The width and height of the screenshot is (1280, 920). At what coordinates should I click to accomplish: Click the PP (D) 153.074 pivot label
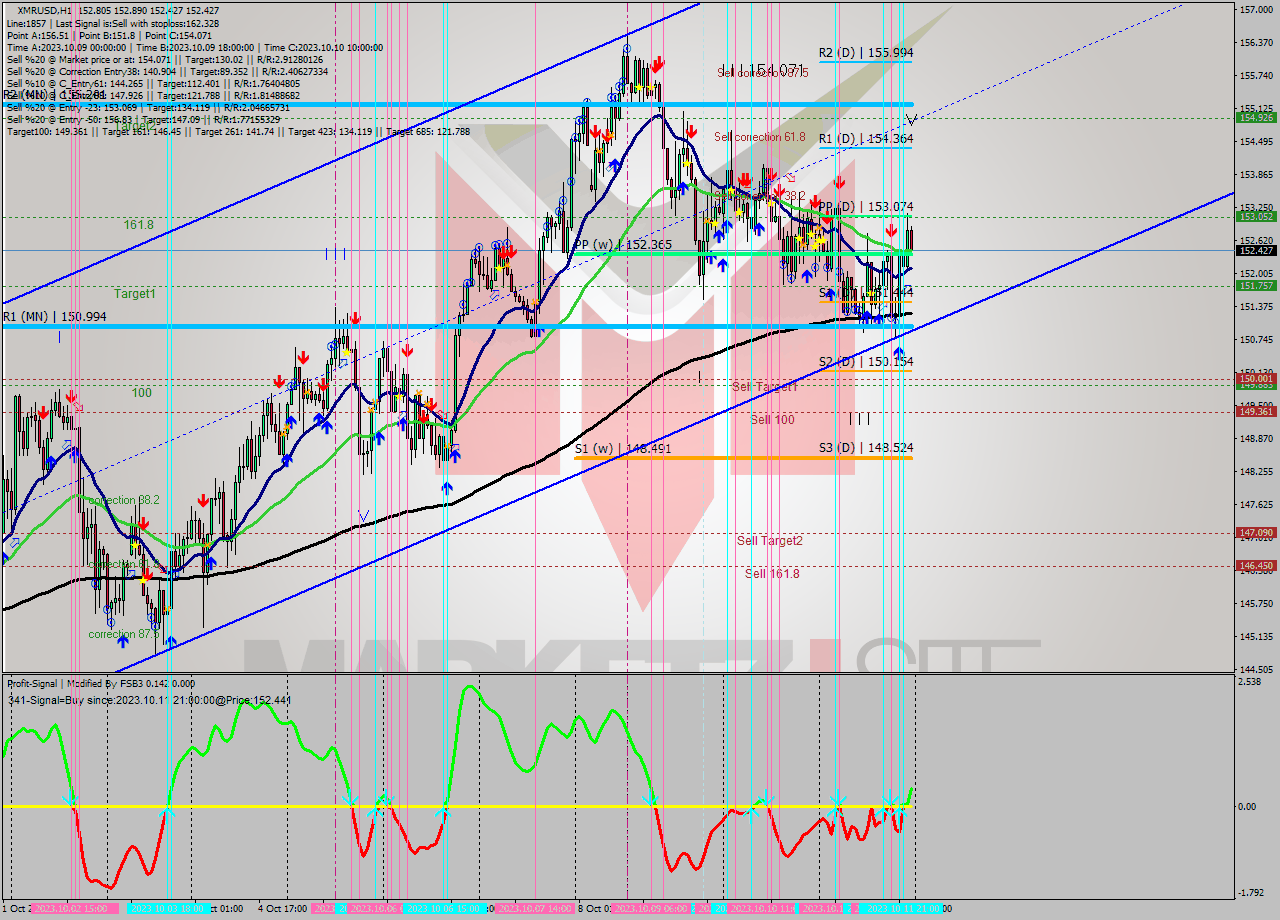click(x=865, y=207)
